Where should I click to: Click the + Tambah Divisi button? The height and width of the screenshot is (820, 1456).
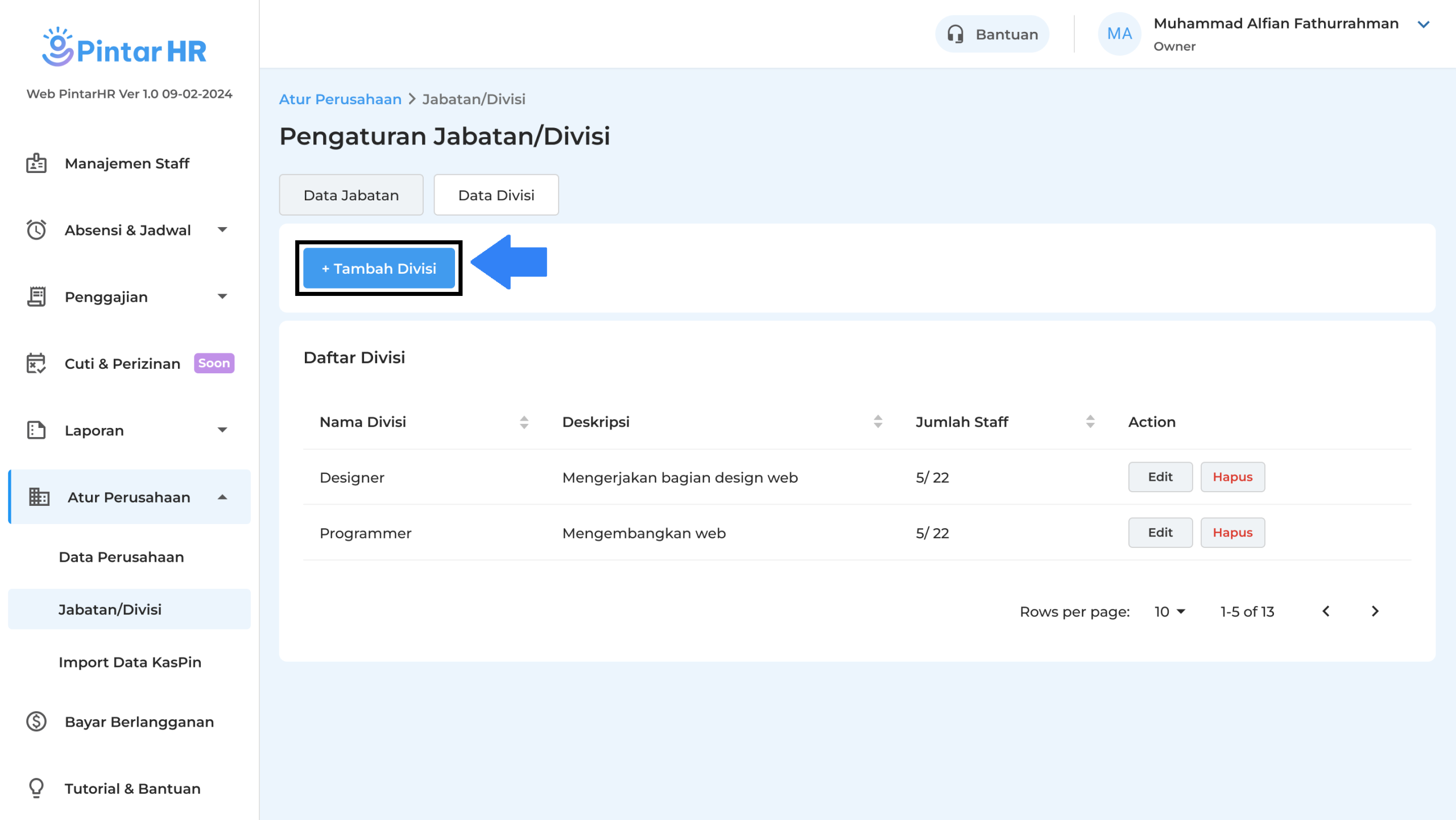379,268
